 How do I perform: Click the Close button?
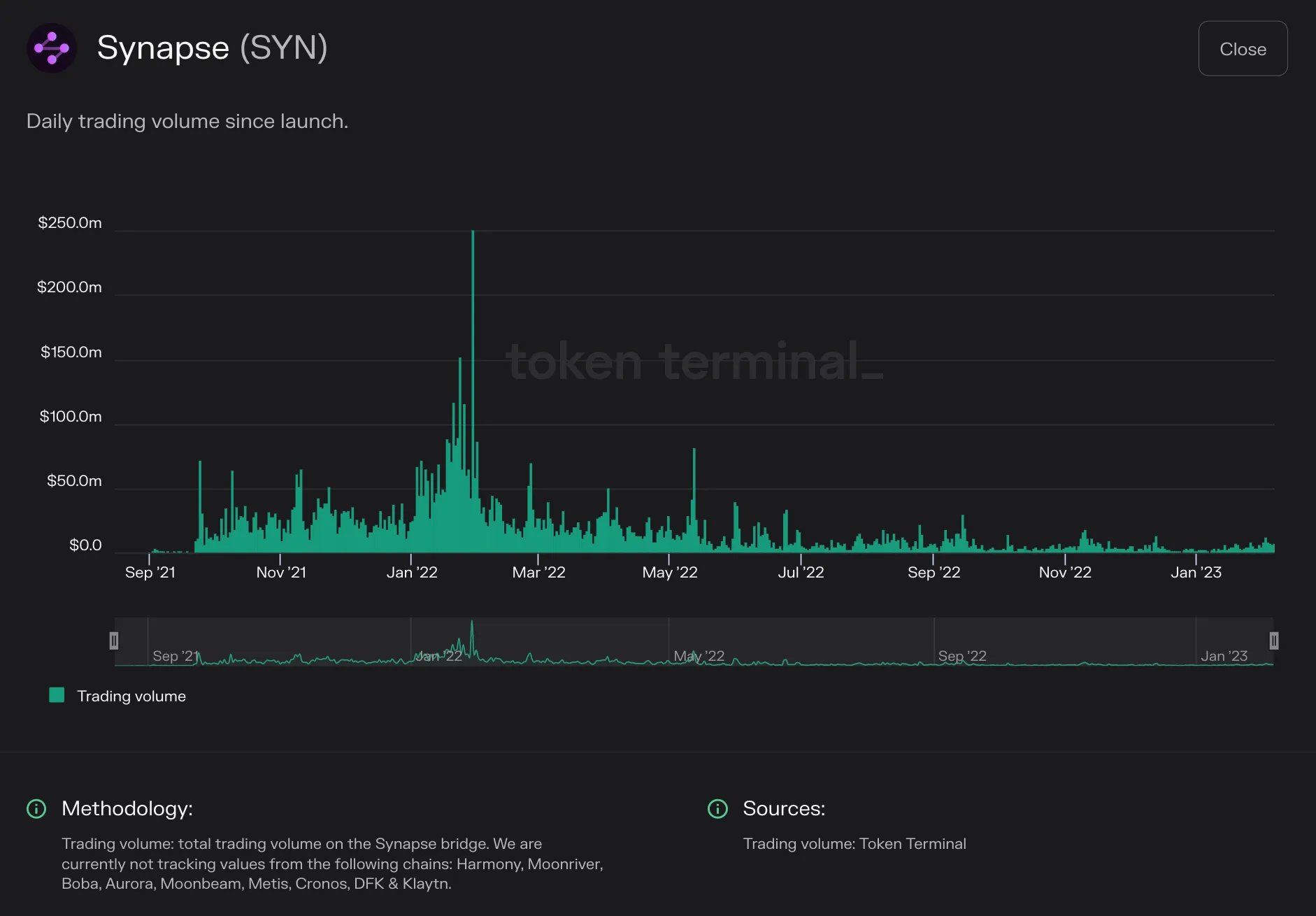[1243, 48]
